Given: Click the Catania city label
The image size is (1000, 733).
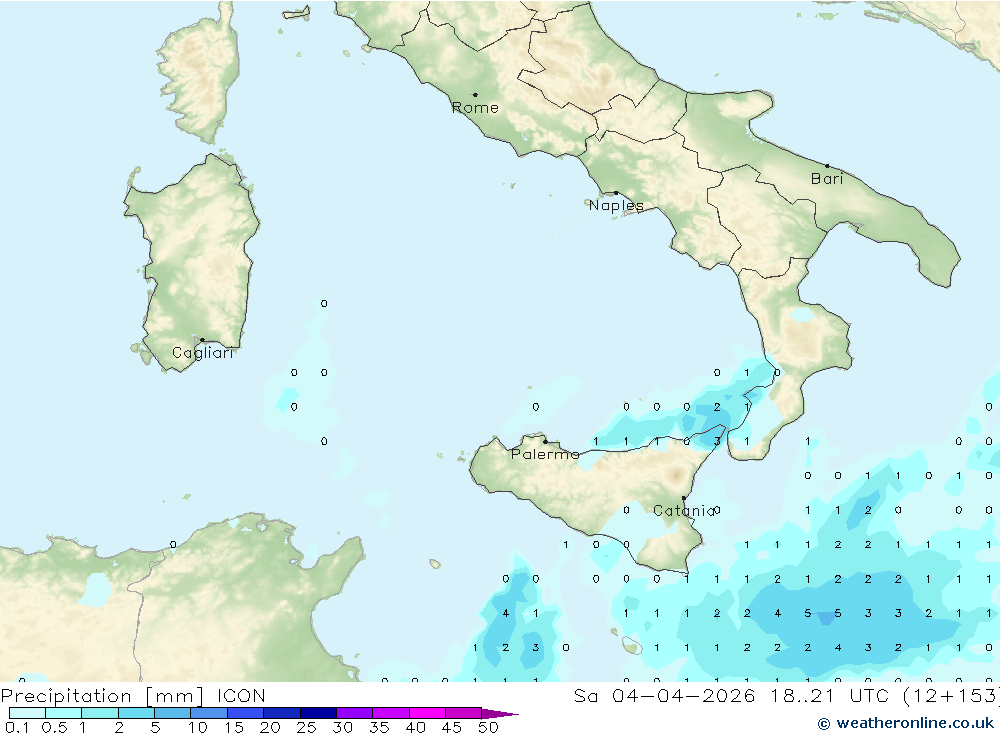Looking at the screenshot, I should [x=684, y=510].
